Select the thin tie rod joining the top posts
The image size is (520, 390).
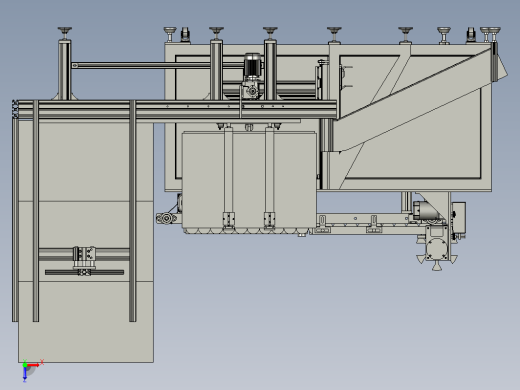pos(157,66)
